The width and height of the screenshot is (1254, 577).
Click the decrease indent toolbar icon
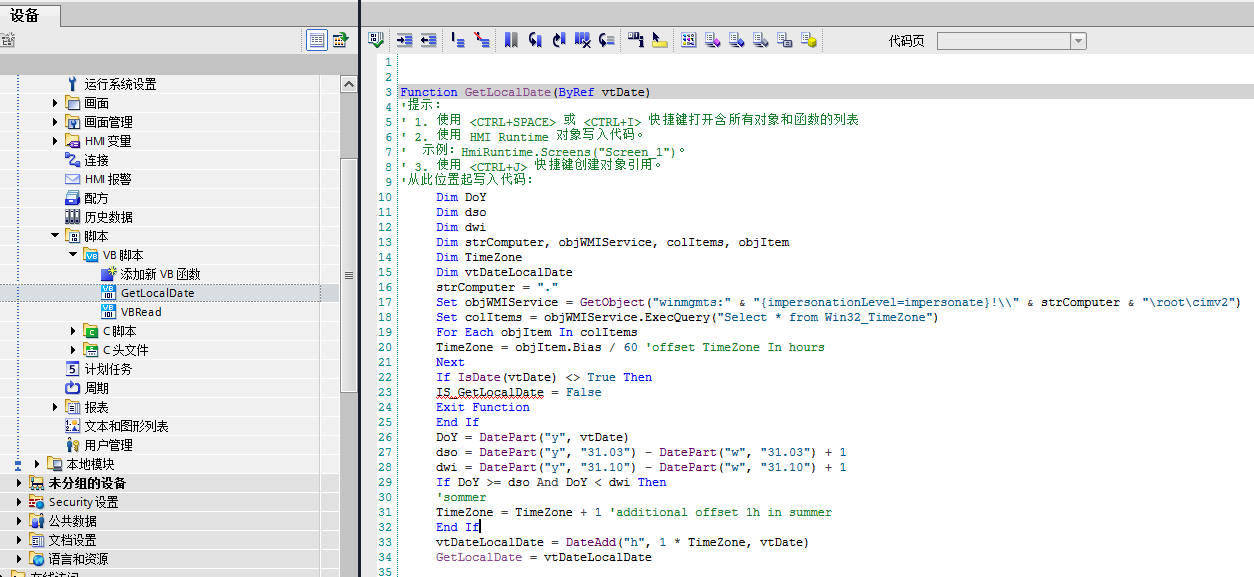click(428, 40)
